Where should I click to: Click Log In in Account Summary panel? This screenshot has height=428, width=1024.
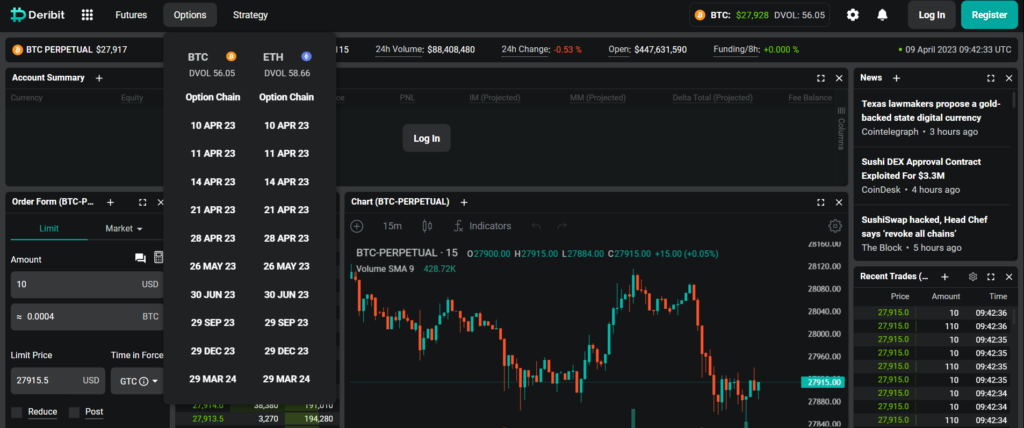426,138
